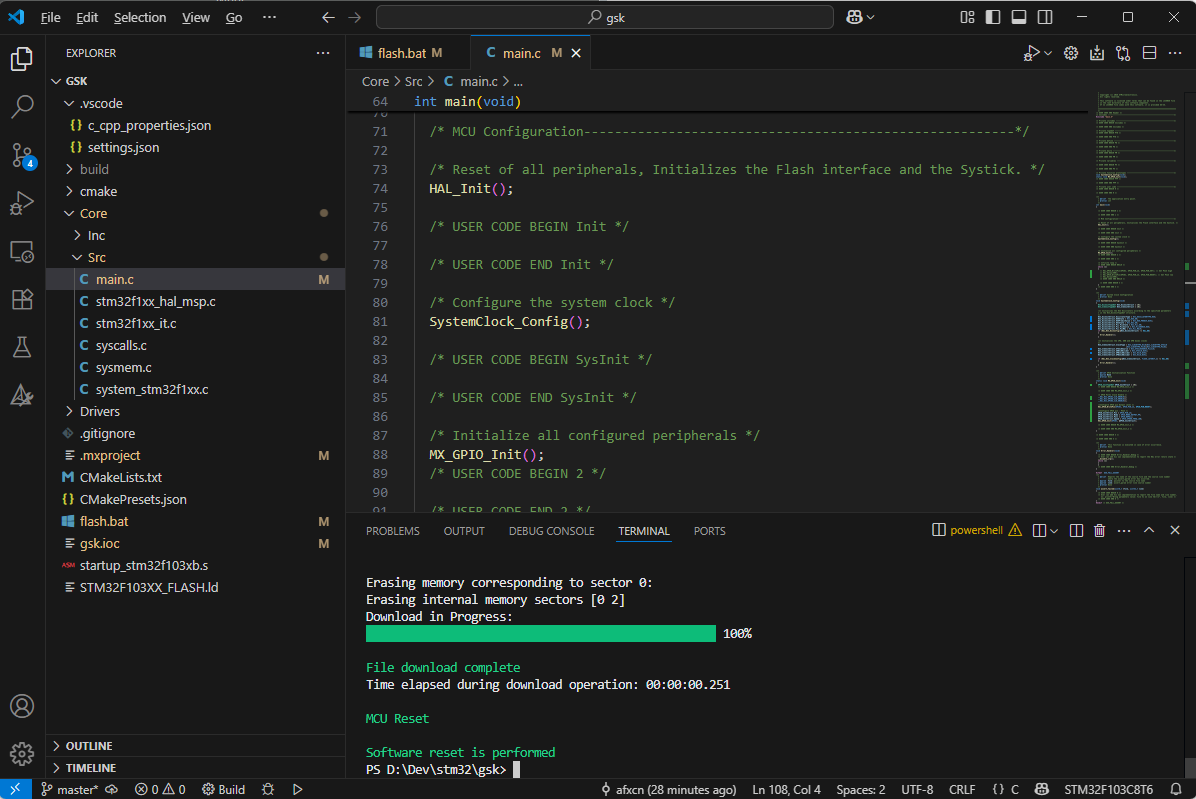Click the gsk command center search box
Viewport: 1196px width, 799px height.
pos(605,18)
